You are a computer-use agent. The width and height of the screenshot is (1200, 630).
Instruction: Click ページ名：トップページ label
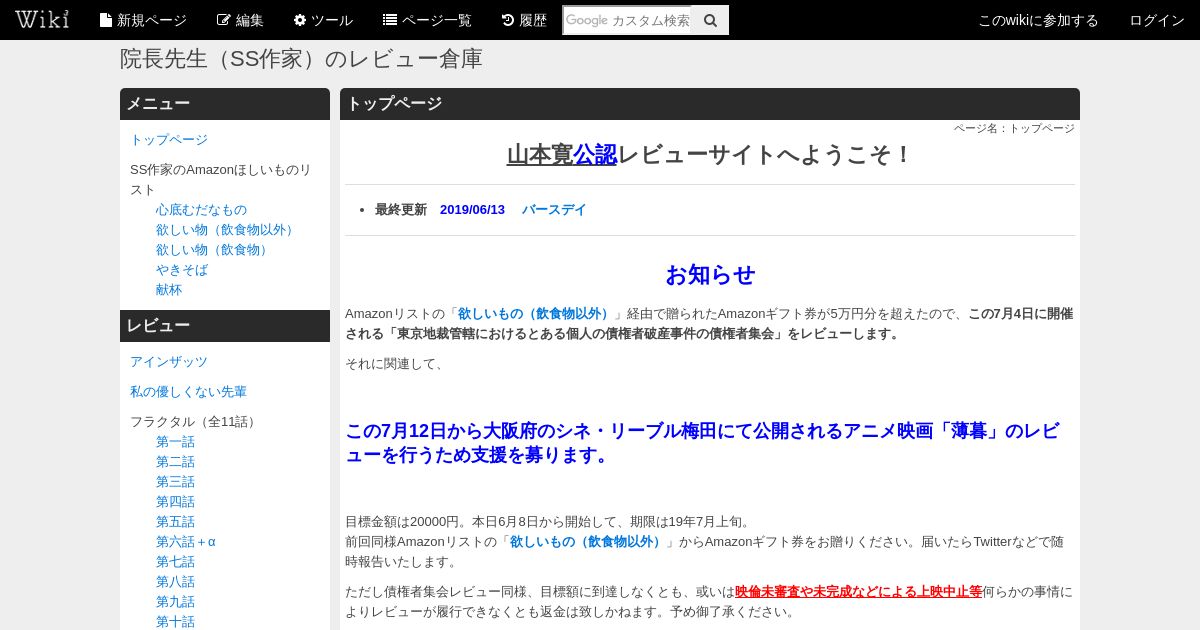tap(1014, 128)
